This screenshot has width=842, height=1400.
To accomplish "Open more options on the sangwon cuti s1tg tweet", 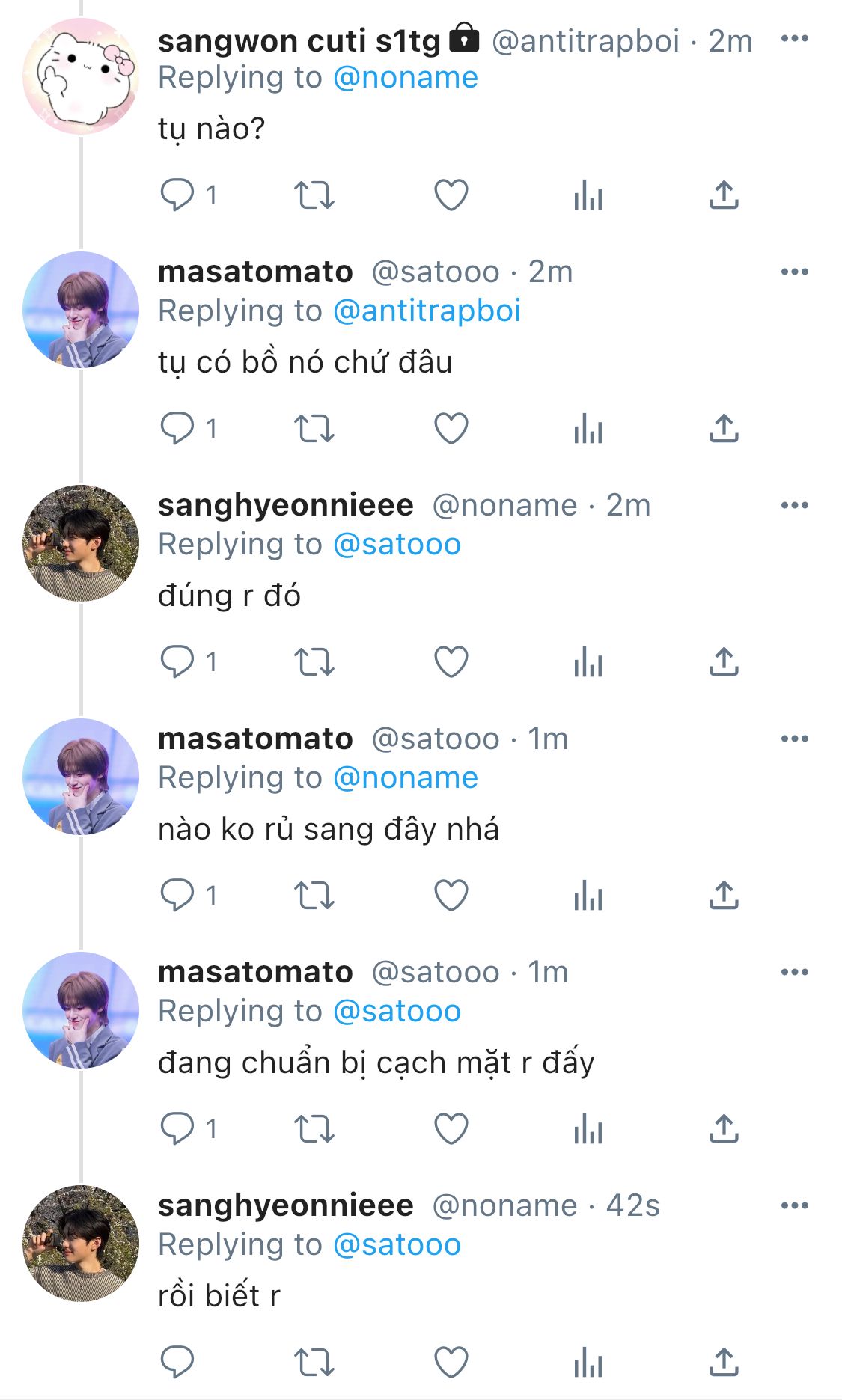I will tap(794, 39).
